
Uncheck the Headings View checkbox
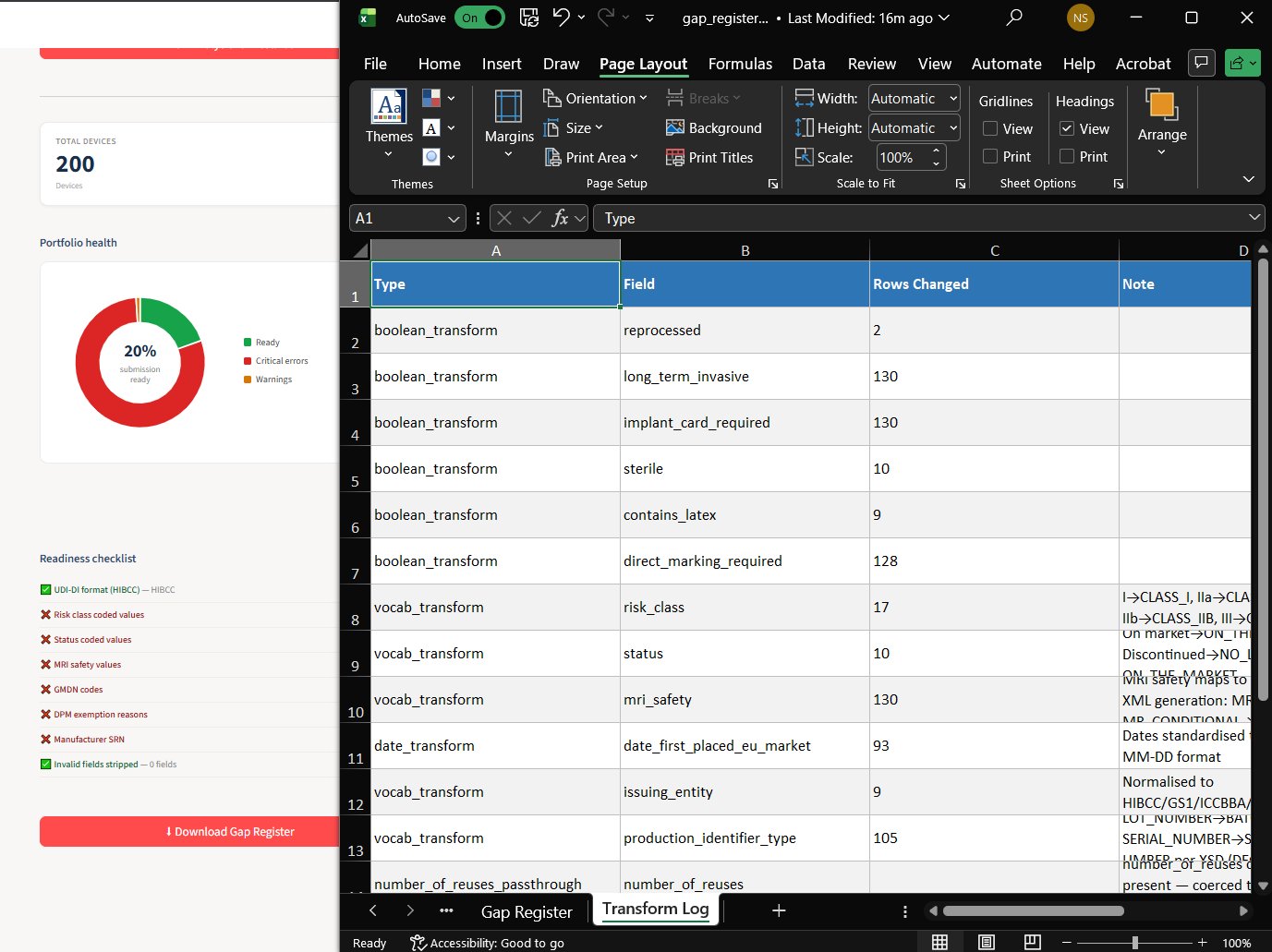pos(1067,128)
